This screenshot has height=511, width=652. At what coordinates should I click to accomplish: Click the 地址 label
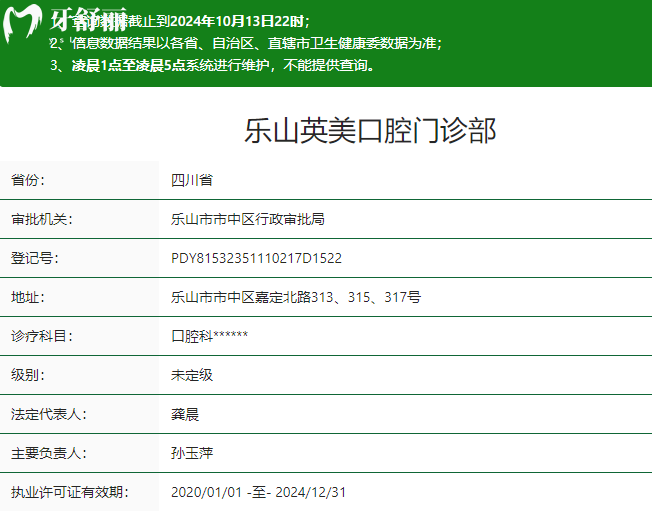click(28, 297)
